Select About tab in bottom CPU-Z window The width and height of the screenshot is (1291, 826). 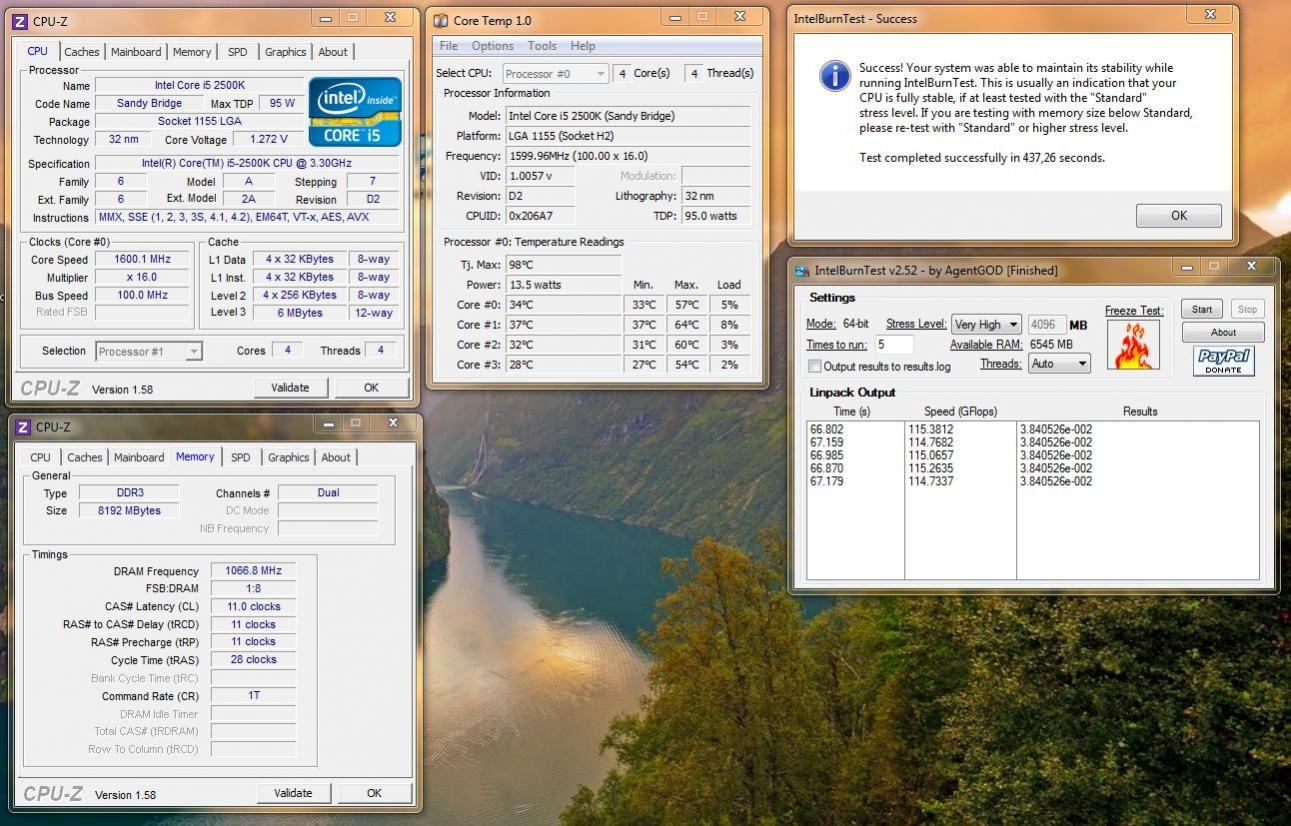[x=336, y=458]
